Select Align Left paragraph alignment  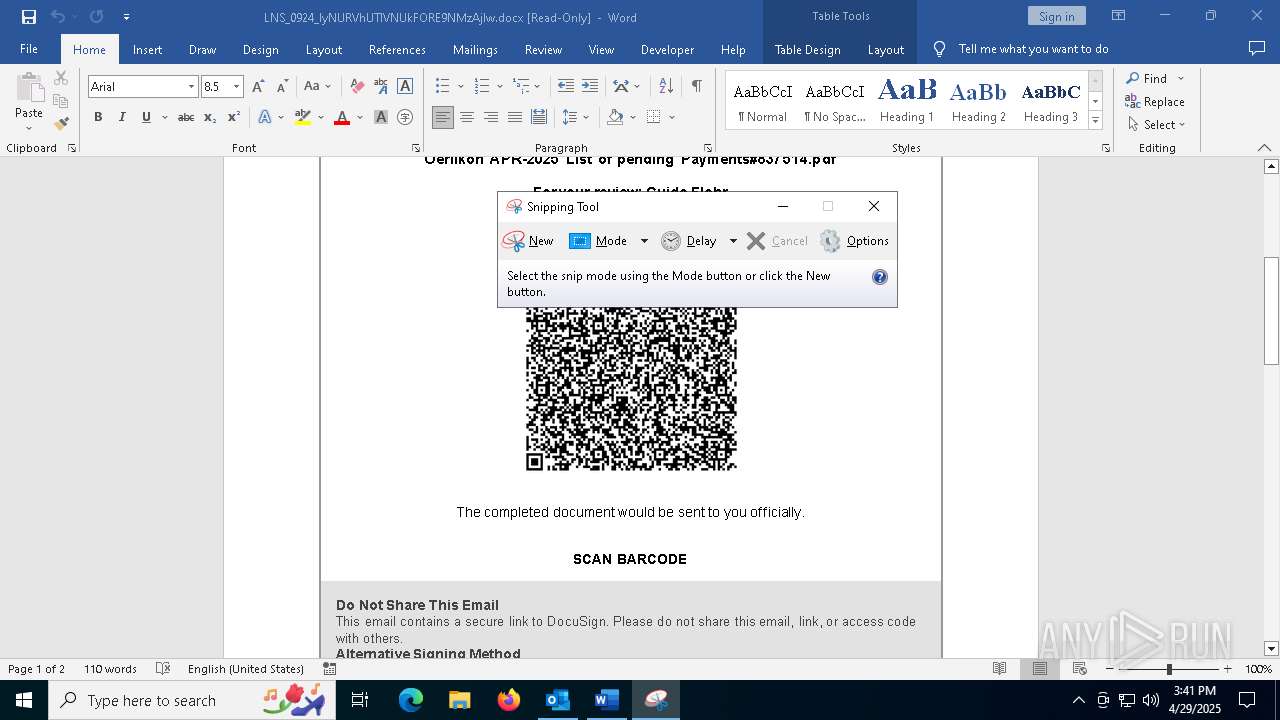443,117
